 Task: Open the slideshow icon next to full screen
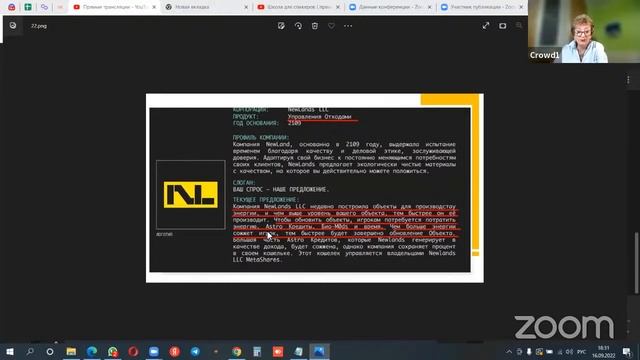click(x=502, y=26)
